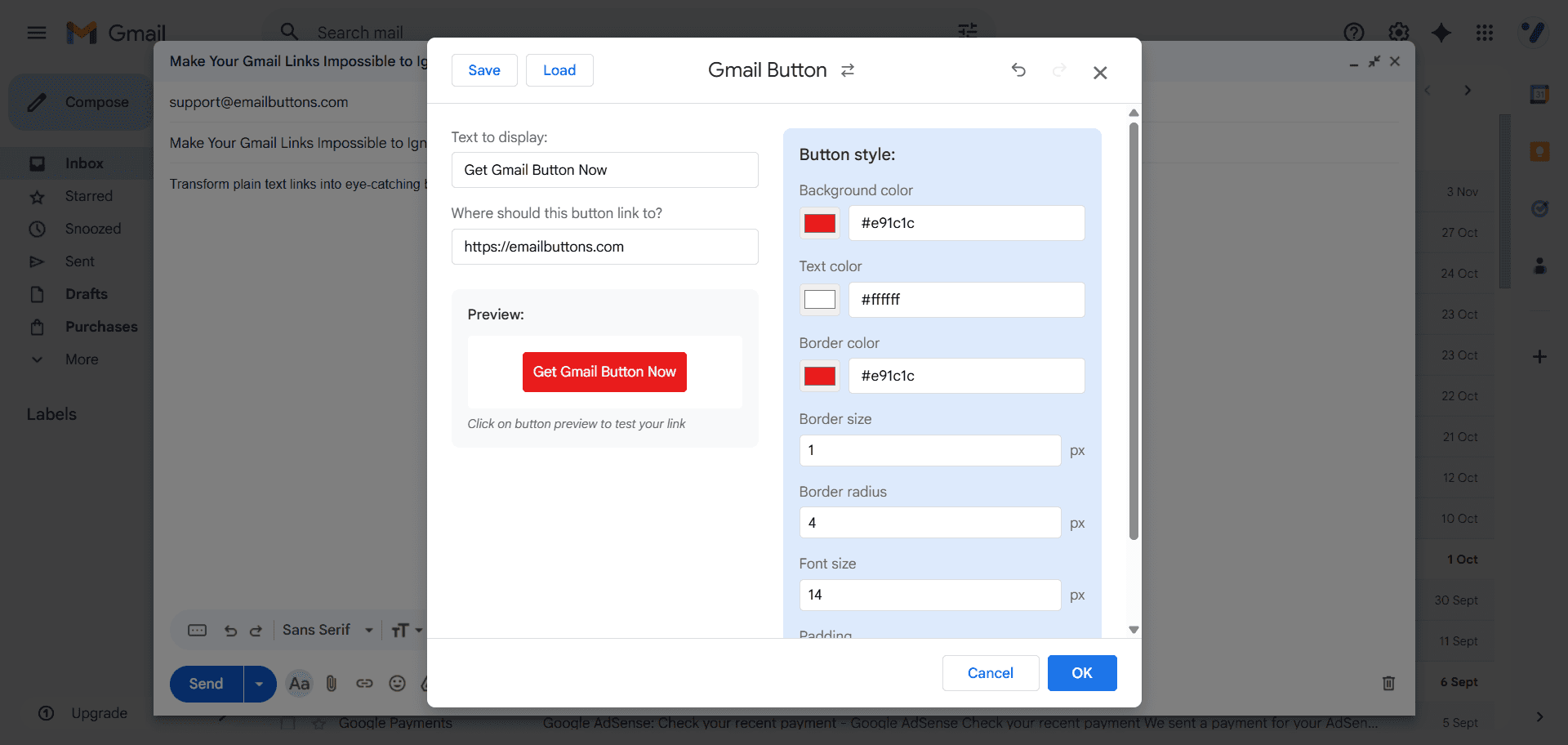1568x745 pixels.
Task: Open Gmail settings gear icon
Action: point(1398,33)
